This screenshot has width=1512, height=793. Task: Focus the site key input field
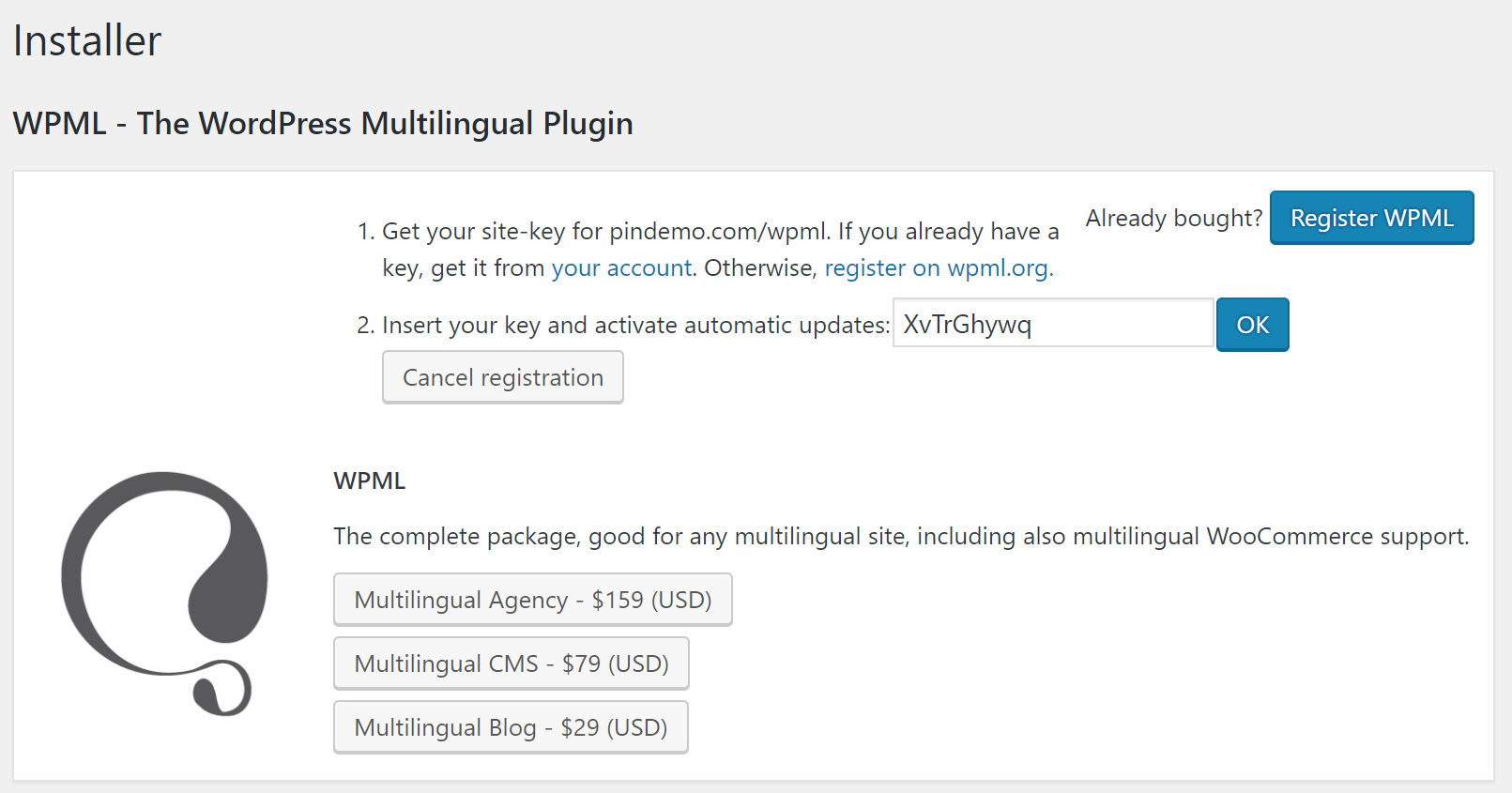1053,324
